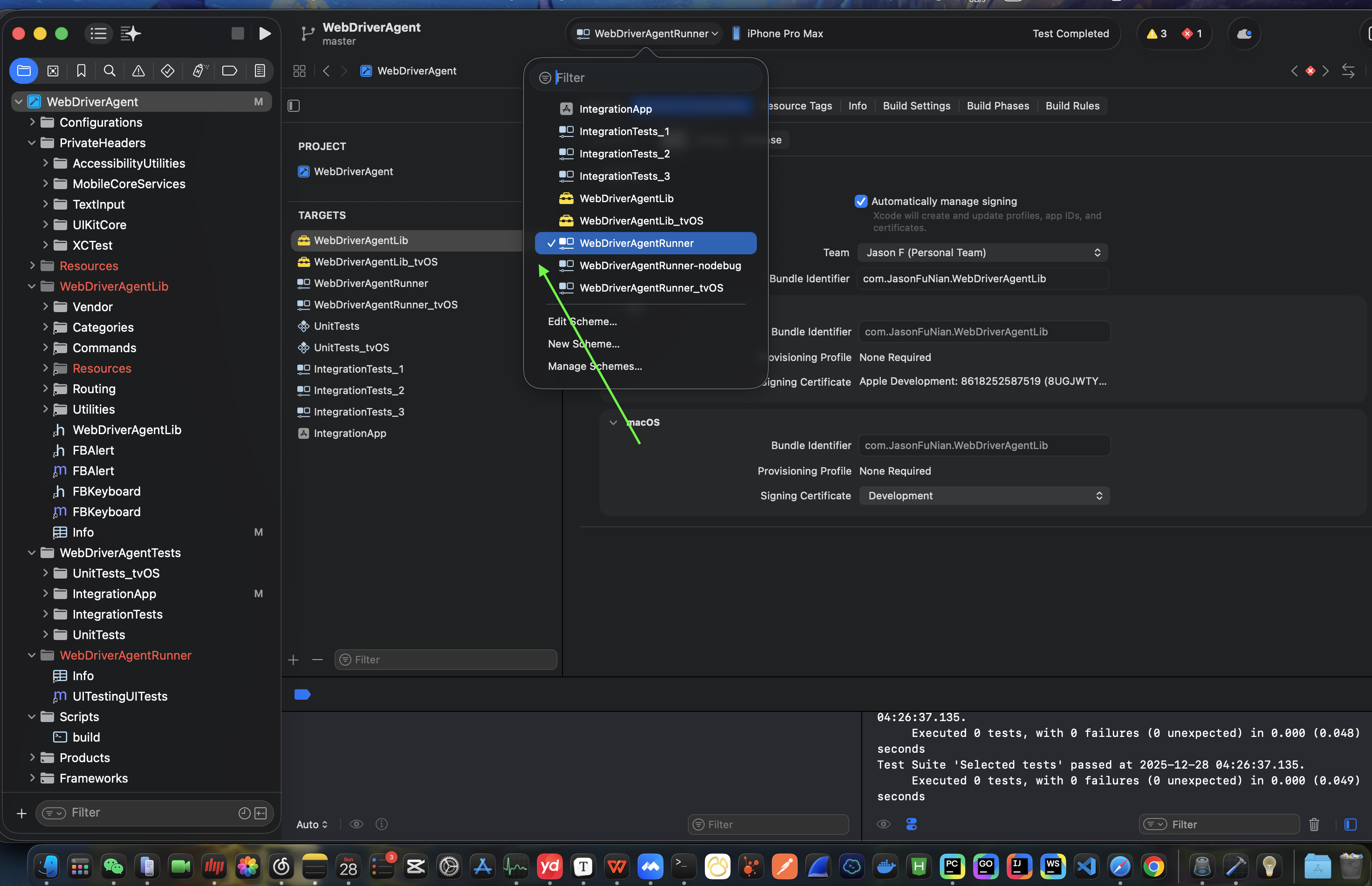Open macOS Signing Certificate Development dropdown
Viewport: 1372px width, 886px height.
[x=984, y=496]
